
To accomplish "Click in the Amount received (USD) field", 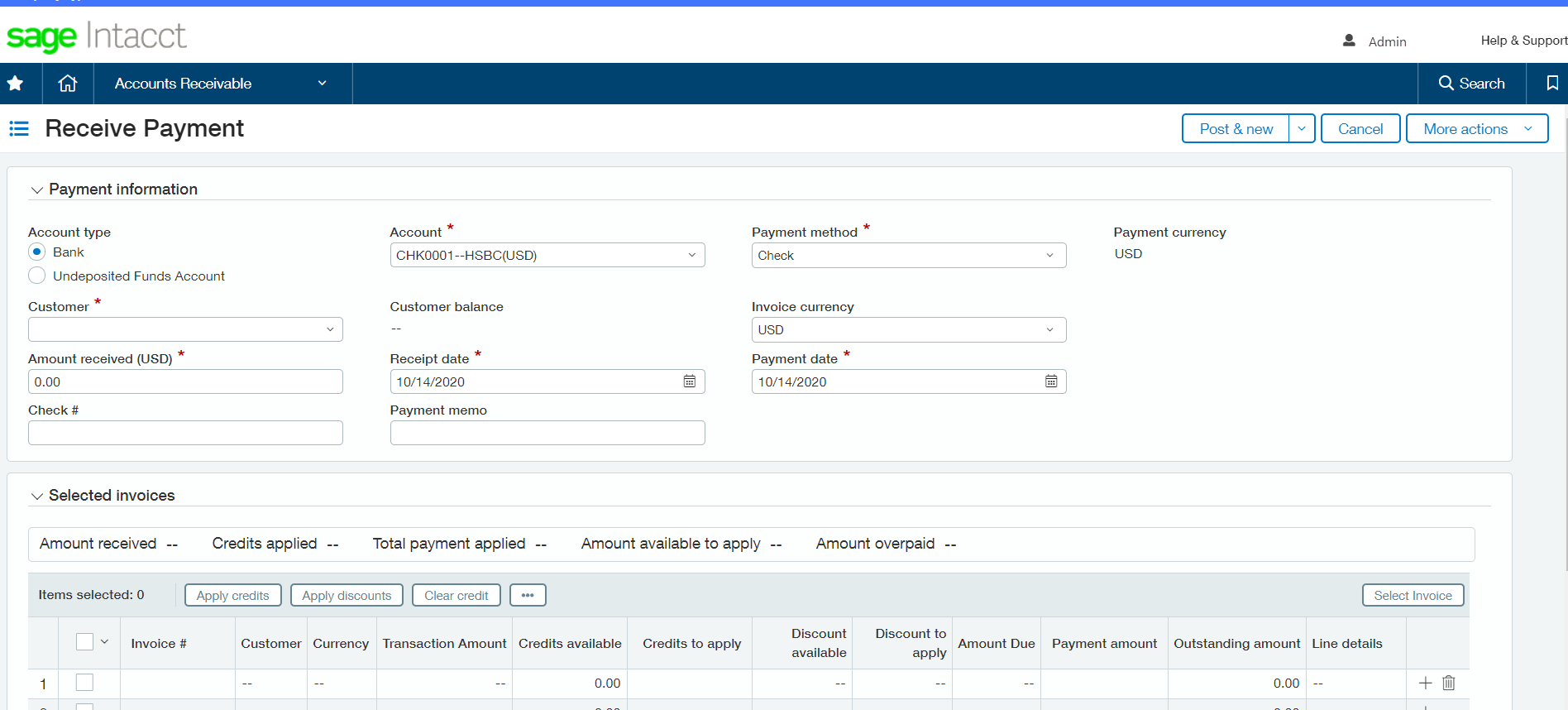I will click(185, 381).
